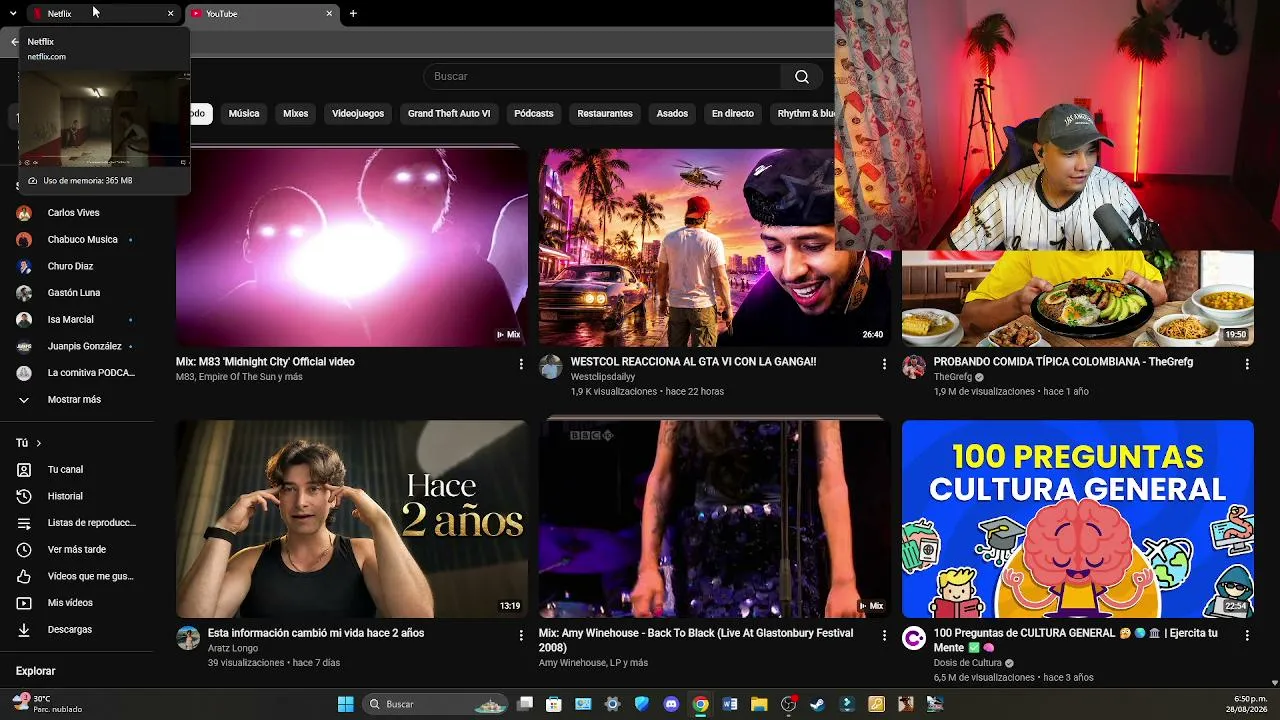Screen dimensions: 1280x720
Task: Open Discord from the taskbar
Action: pyautogui.click(x=671, y=704)
